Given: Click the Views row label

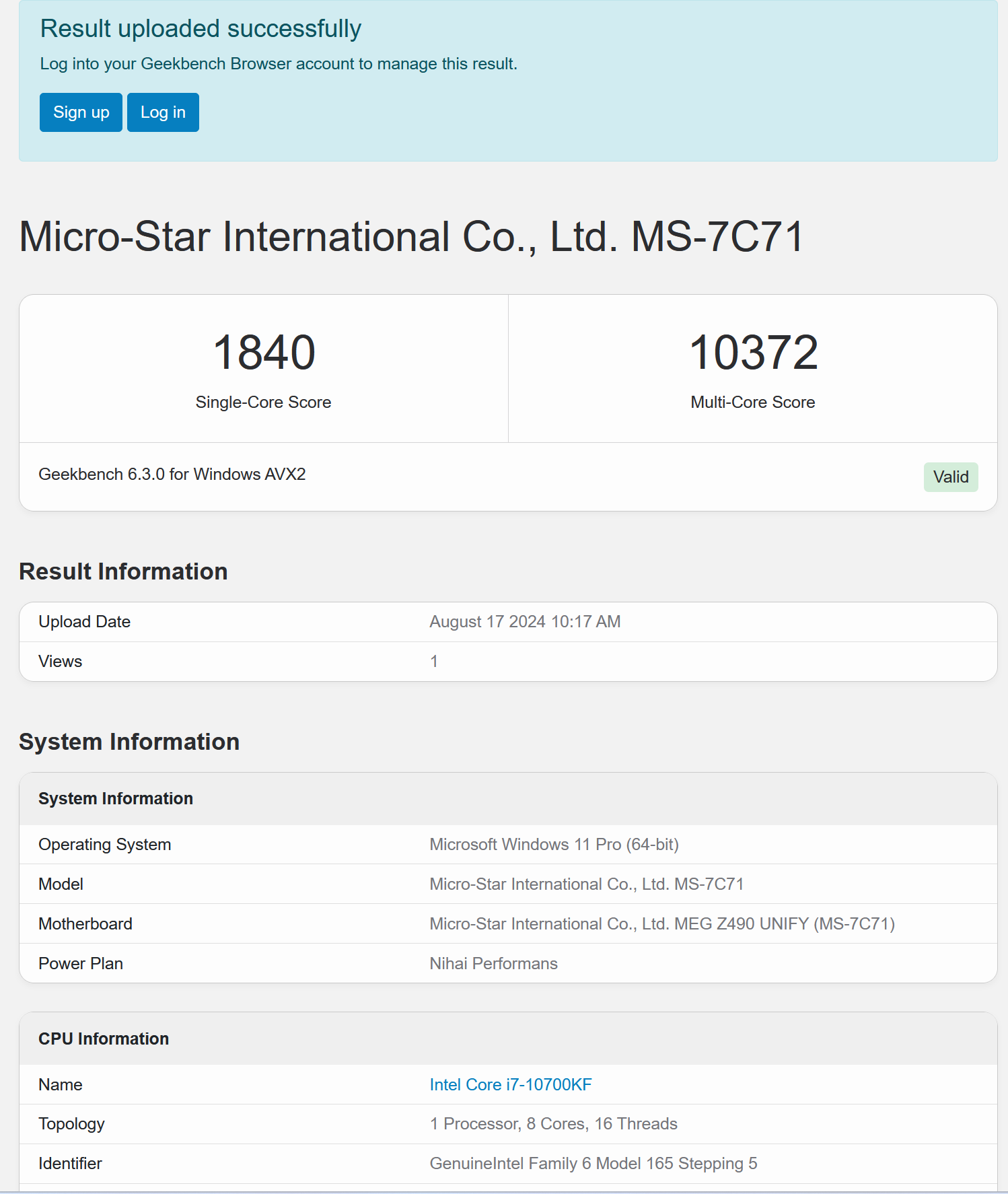Looking at the screenshot, I should tap(60, 661).
